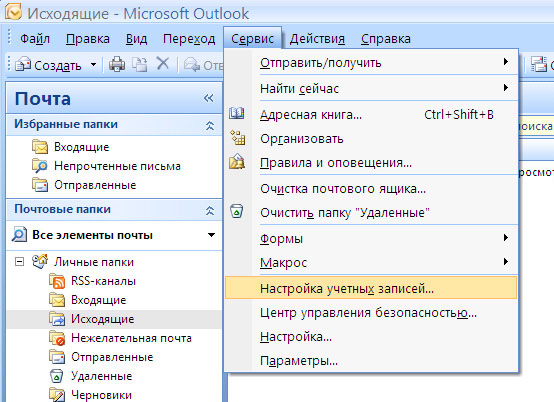Open the Вид menu

click(136, 39)
